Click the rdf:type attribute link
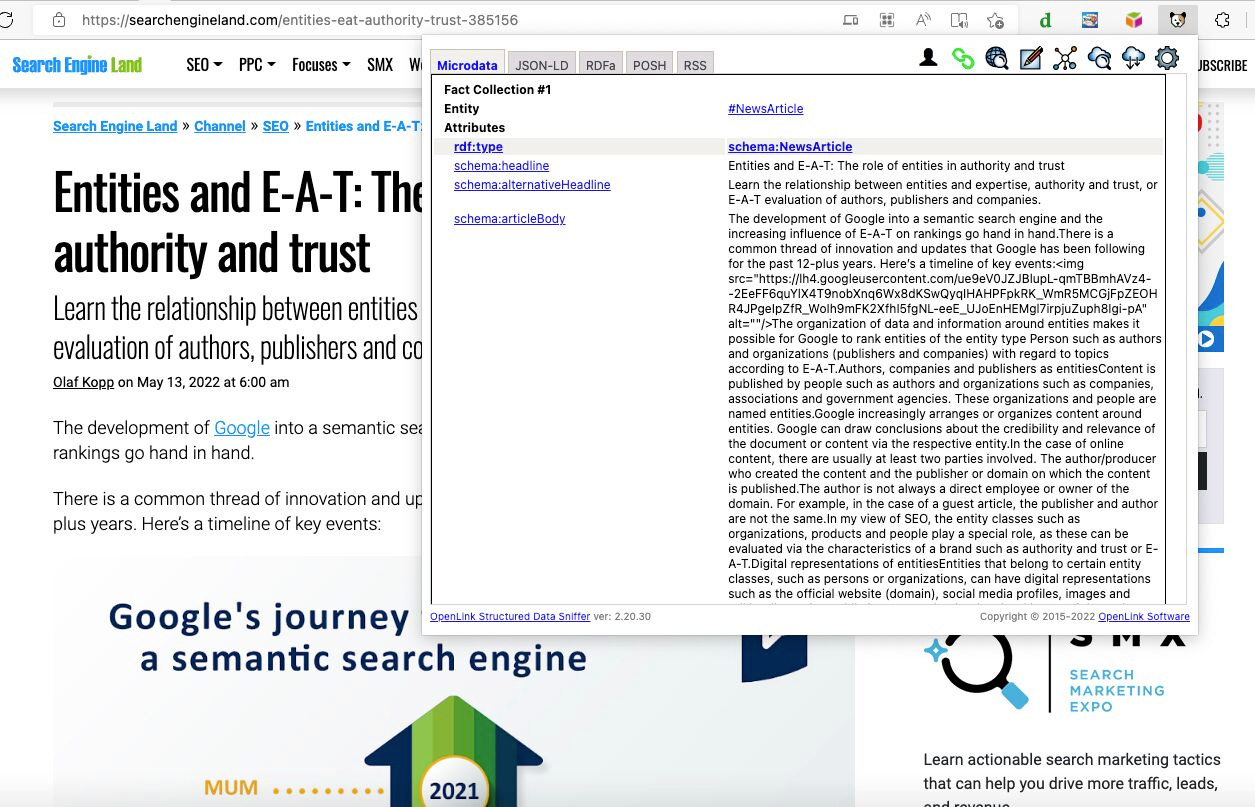 pos(478,147)
